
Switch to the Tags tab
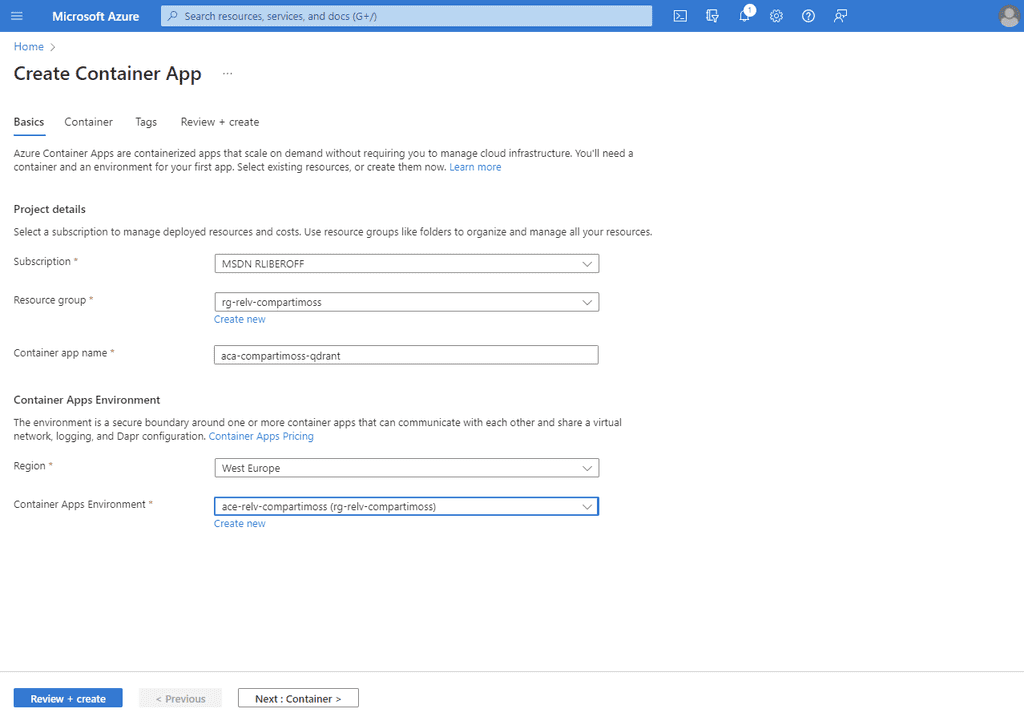click(146, 122)
